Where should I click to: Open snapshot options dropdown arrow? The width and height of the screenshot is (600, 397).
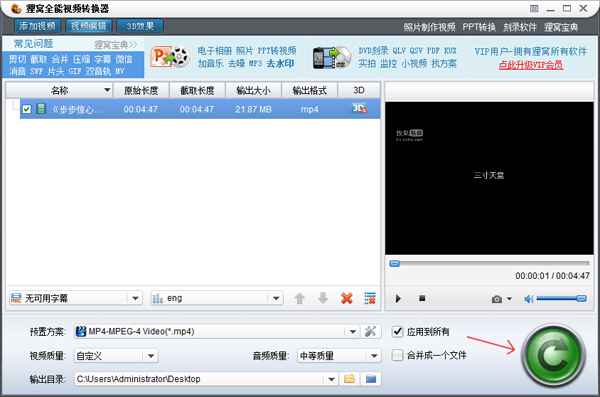coord(509,299)
